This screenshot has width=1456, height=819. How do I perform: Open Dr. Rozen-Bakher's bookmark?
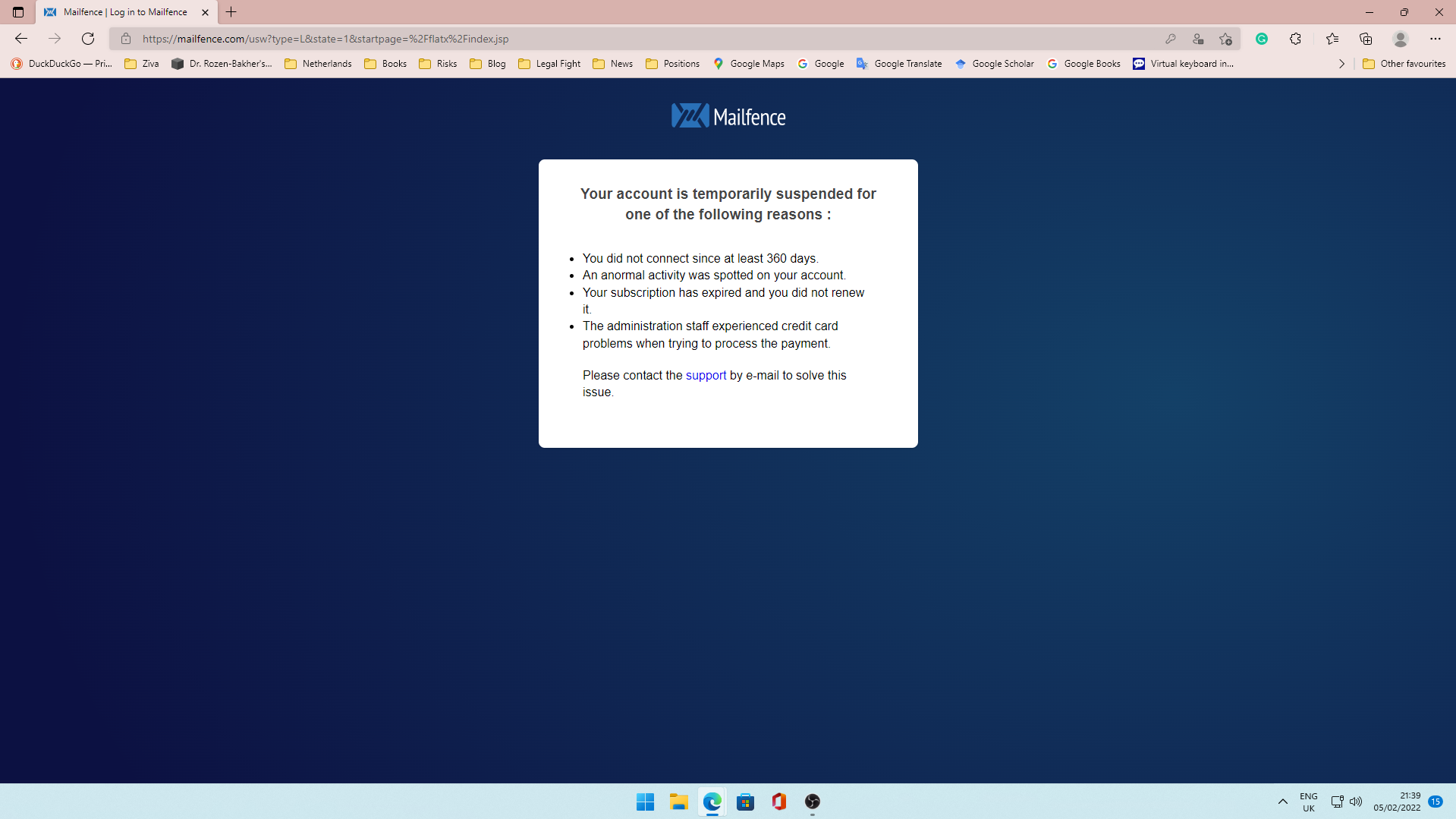(x=222, y=64)
